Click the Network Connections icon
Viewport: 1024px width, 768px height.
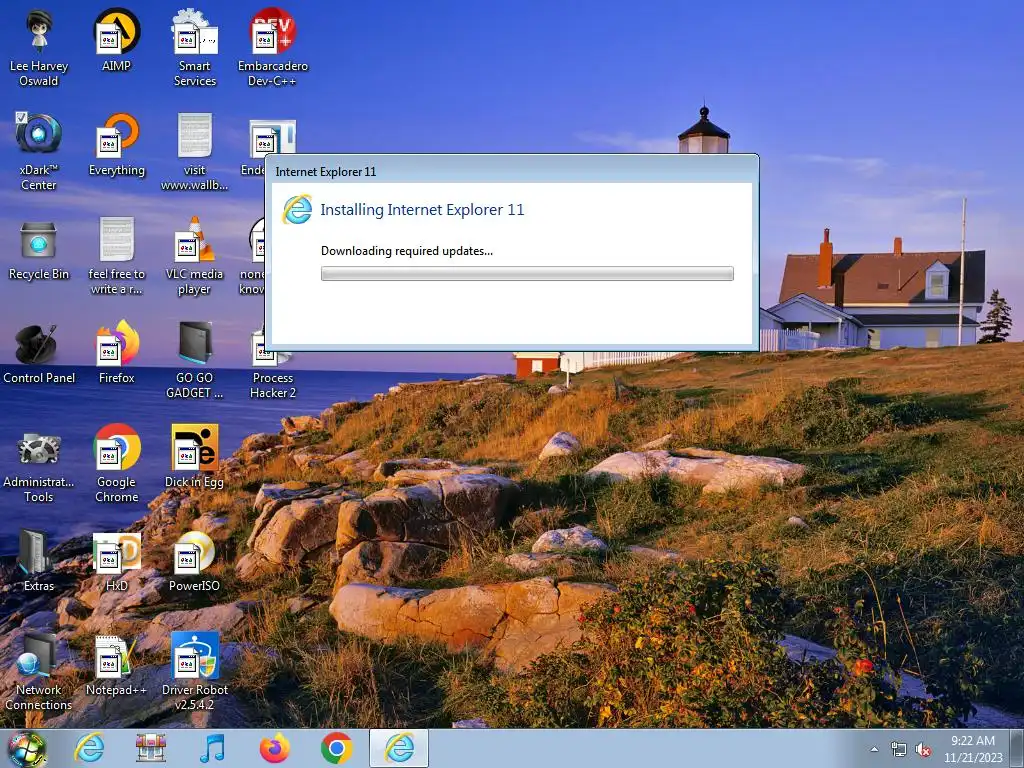[39, 671]
